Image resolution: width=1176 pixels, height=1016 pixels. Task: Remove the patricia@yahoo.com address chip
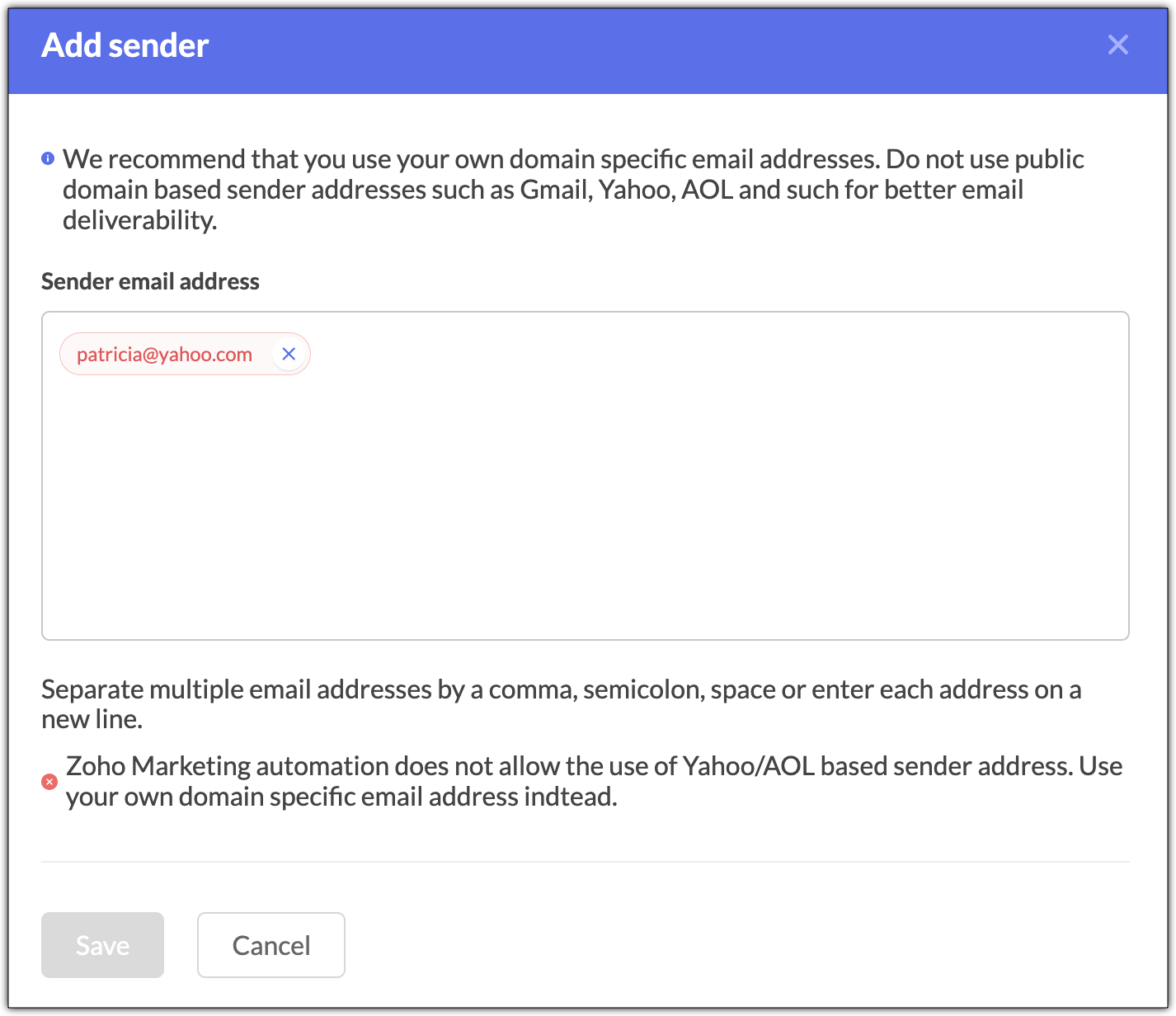[x=289, y=354]
